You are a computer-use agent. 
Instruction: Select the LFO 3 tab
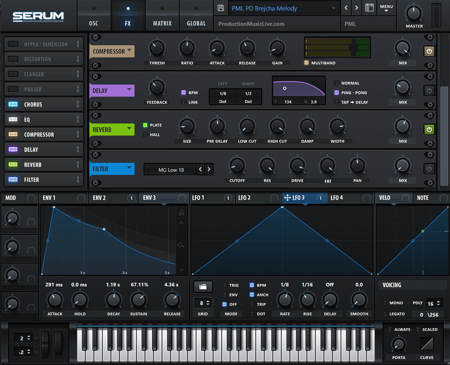pyautogui.click(x=304, y=198)
